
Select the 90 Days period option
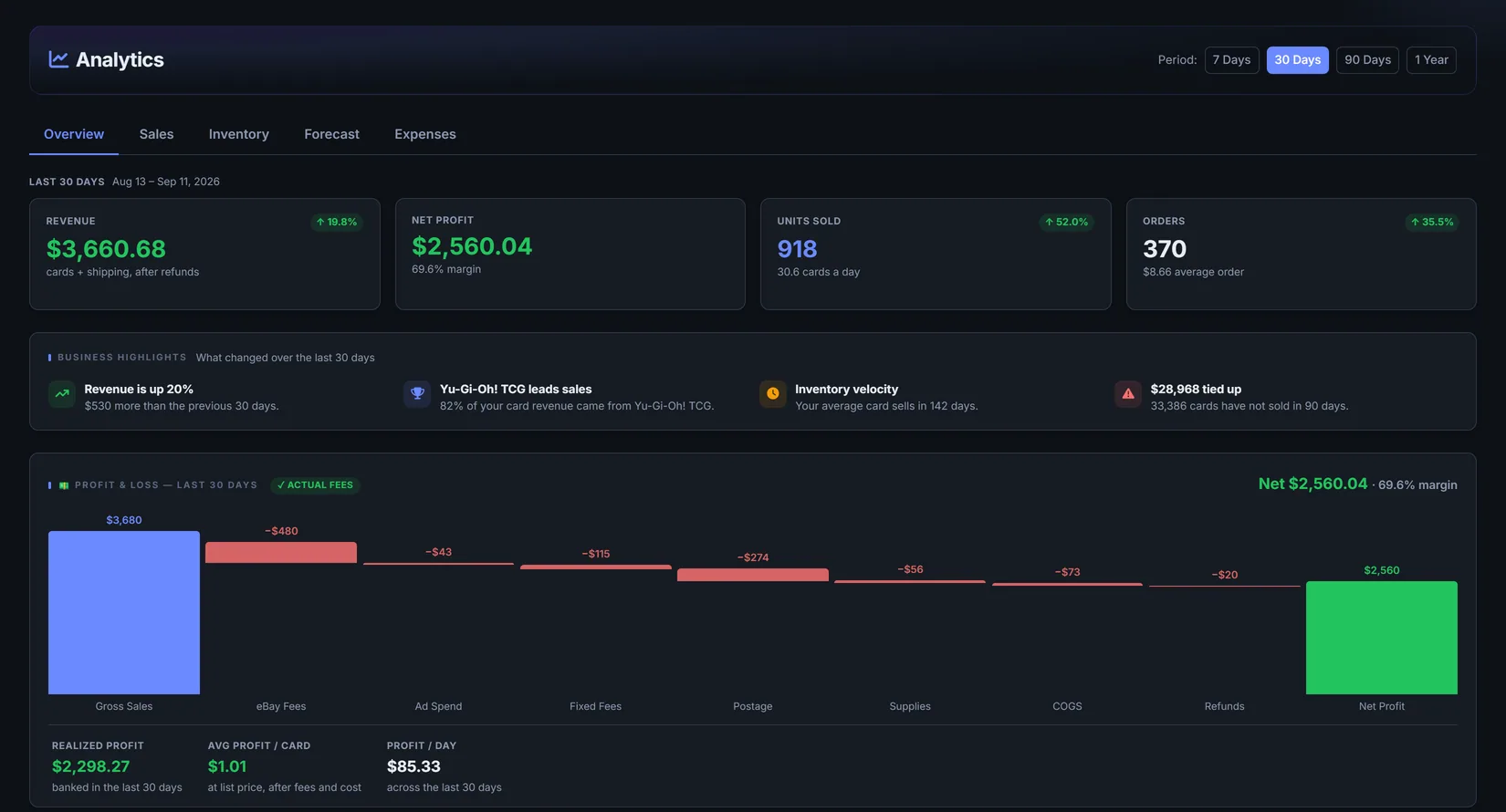[x=1367, y=60]
